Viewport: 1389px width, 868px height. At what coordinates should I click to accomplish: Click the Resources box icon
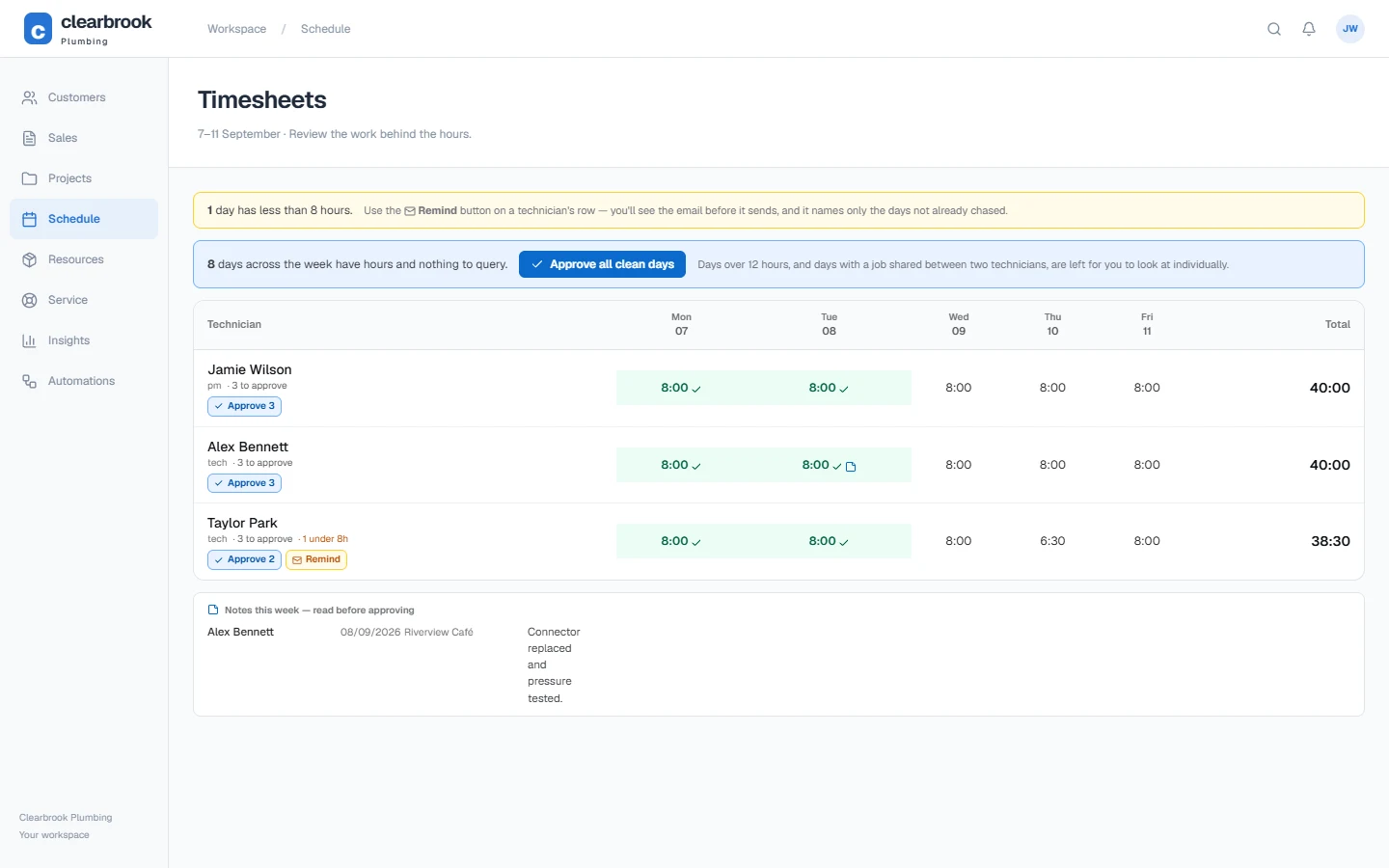[30, 259]
